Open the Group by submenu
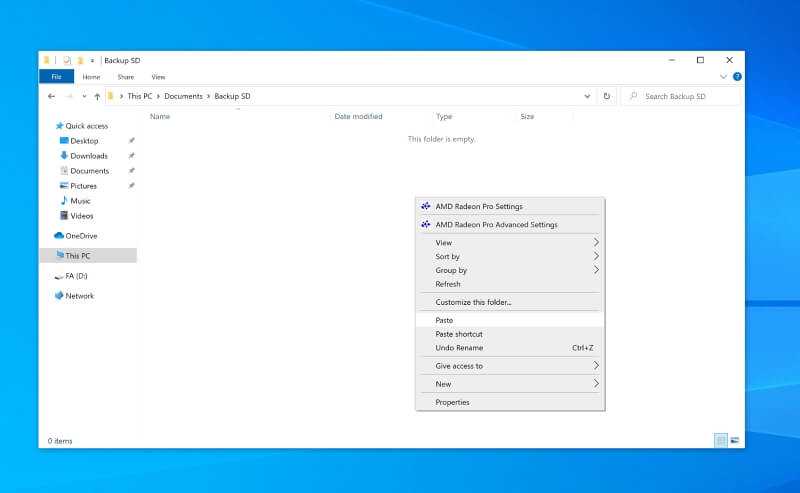The height and width of the screenshot is (493, 800). tap(510, 270)
